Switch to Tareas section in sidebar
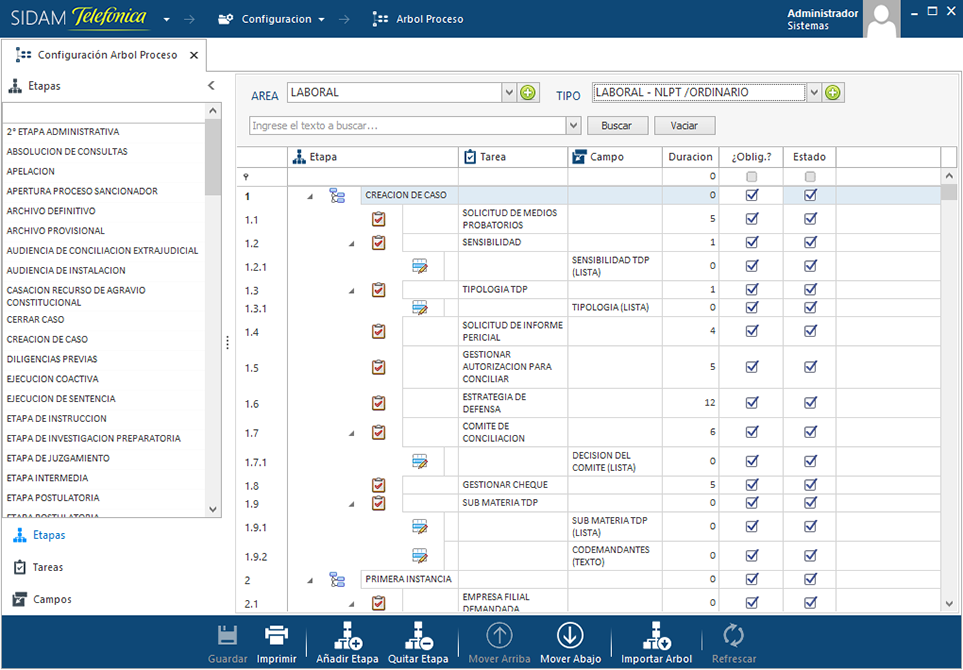This screenshot has width=963, height=670. [x=47, y=567]
